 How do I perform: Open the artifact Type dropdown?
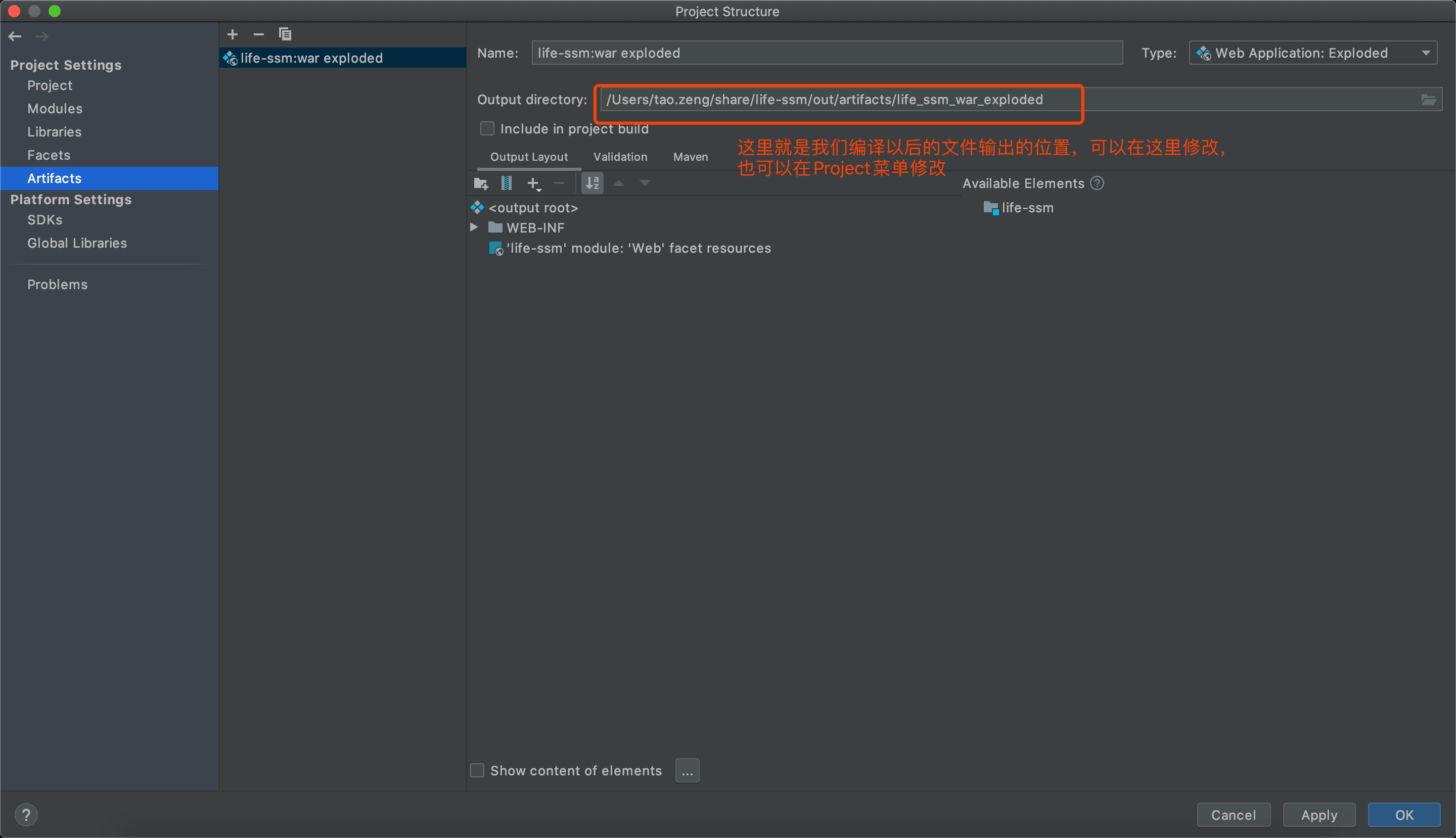tap(1312, 53)
